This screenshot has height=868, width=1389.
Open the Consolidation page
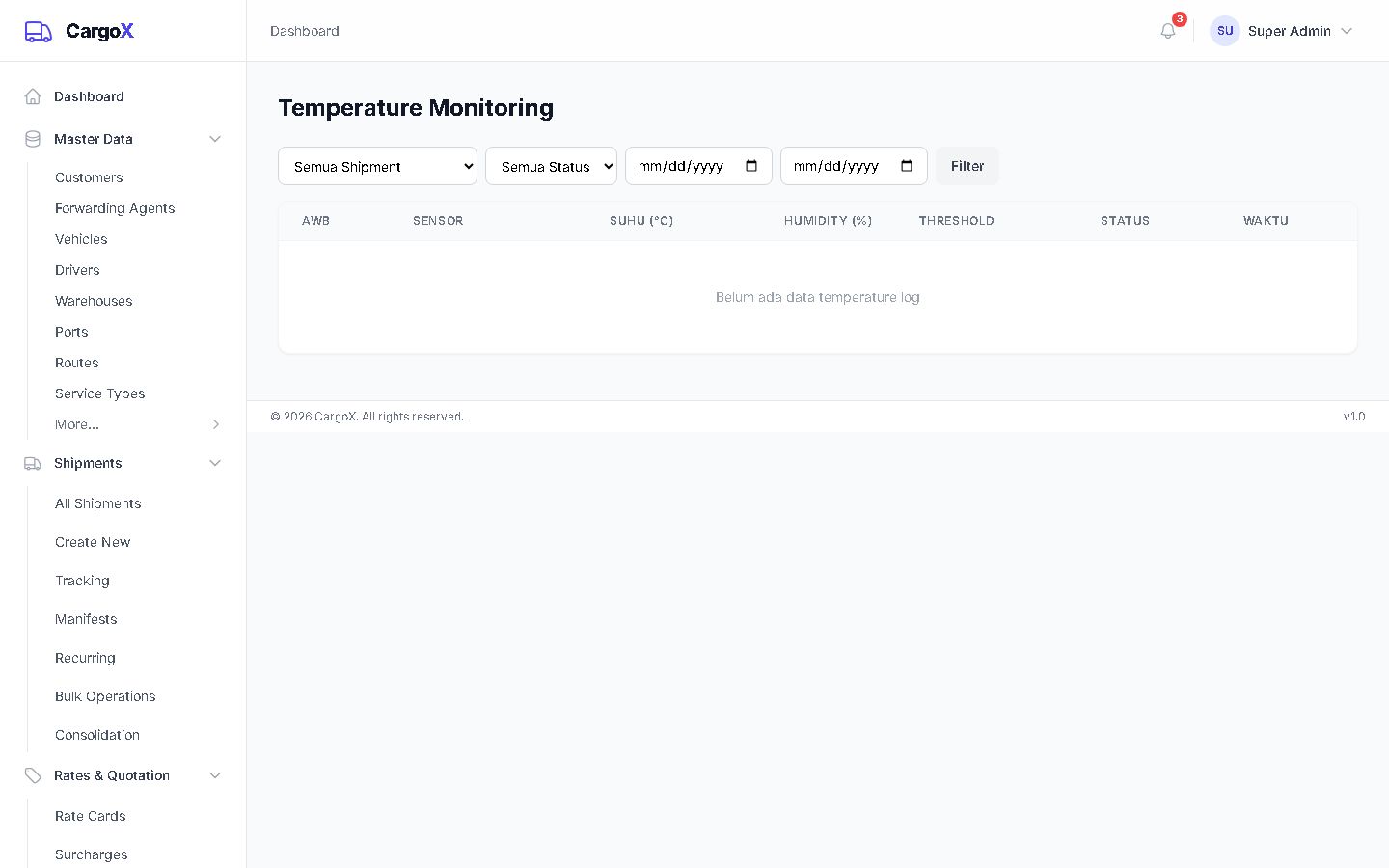97,735
